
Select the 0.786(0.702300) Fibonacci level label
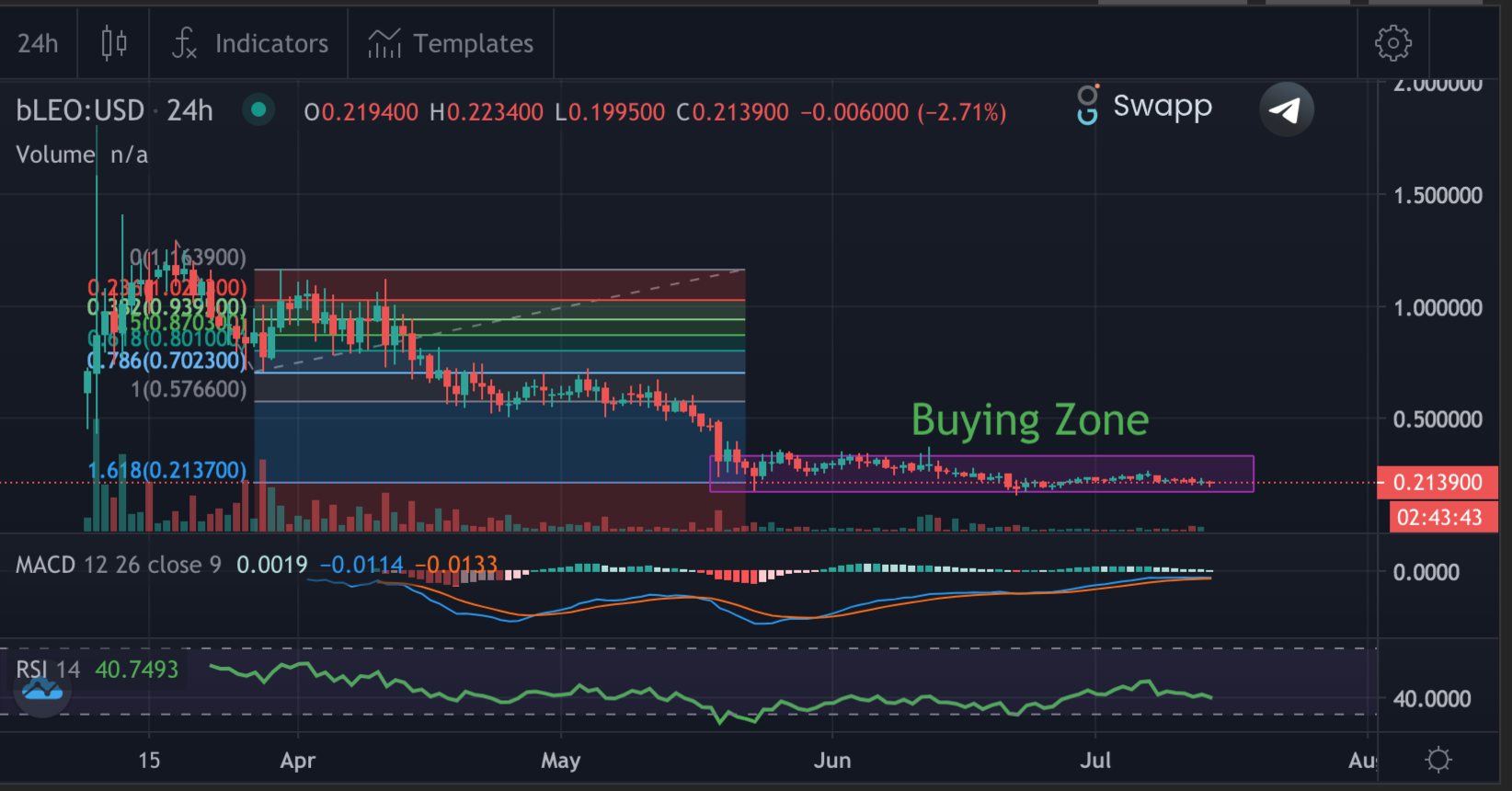click(167, 361)
